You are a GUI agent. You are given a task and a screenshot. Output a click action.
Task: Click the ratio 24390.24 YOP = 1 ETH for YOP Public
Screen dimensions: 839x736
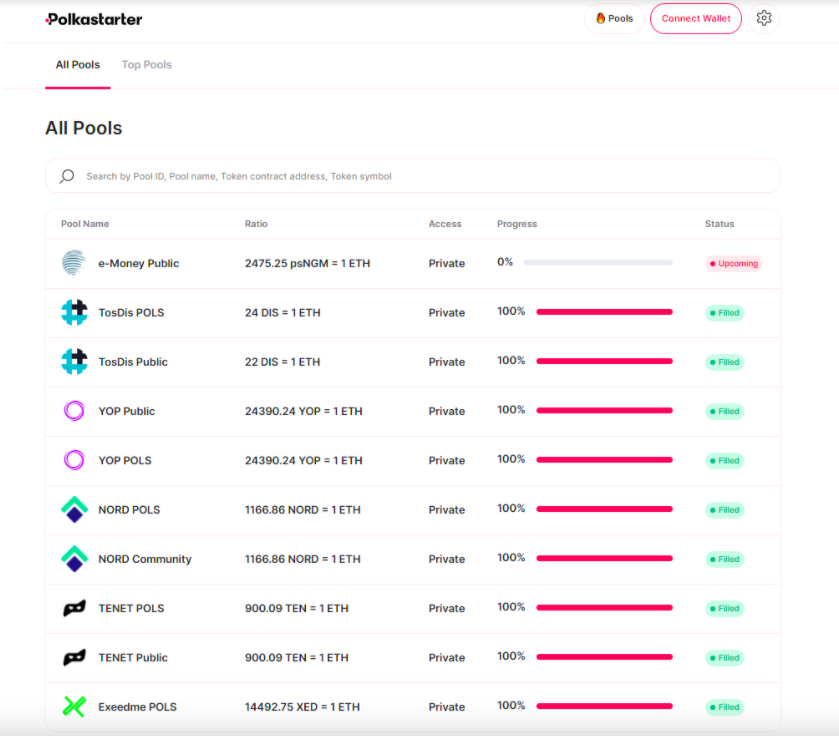[304, 411]
